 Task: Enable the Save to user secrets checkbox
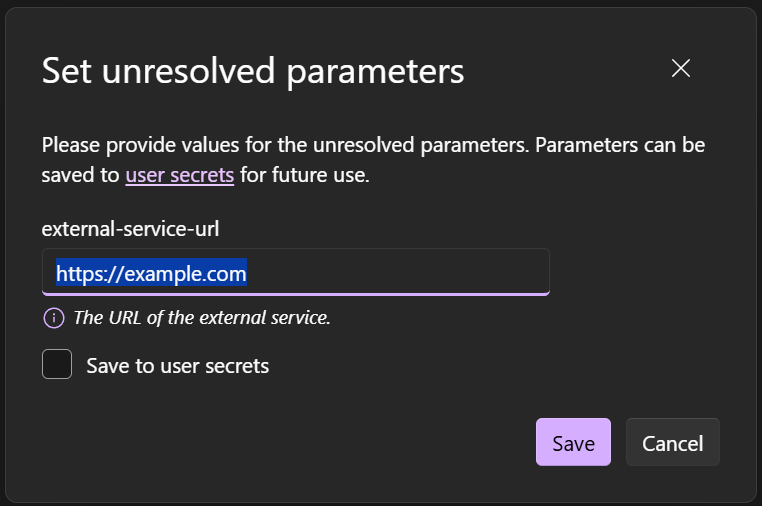(57, 365)
